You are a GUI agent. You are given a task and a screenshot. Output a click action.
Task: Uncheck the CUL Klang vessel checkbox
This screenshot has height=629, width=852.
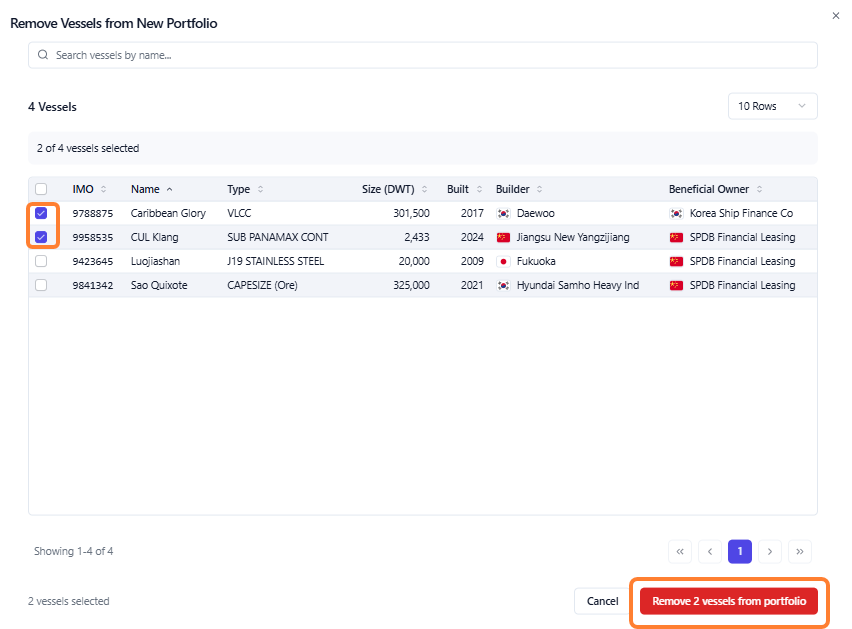[41, 237]
